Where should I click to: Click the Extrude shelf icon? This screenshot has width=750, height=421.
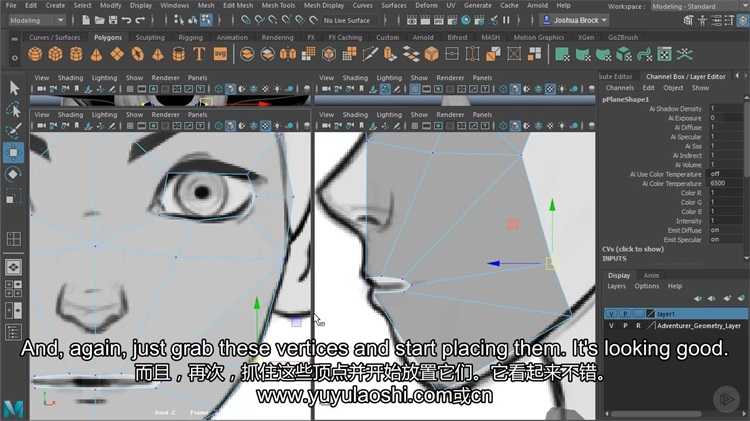[391, 55]
